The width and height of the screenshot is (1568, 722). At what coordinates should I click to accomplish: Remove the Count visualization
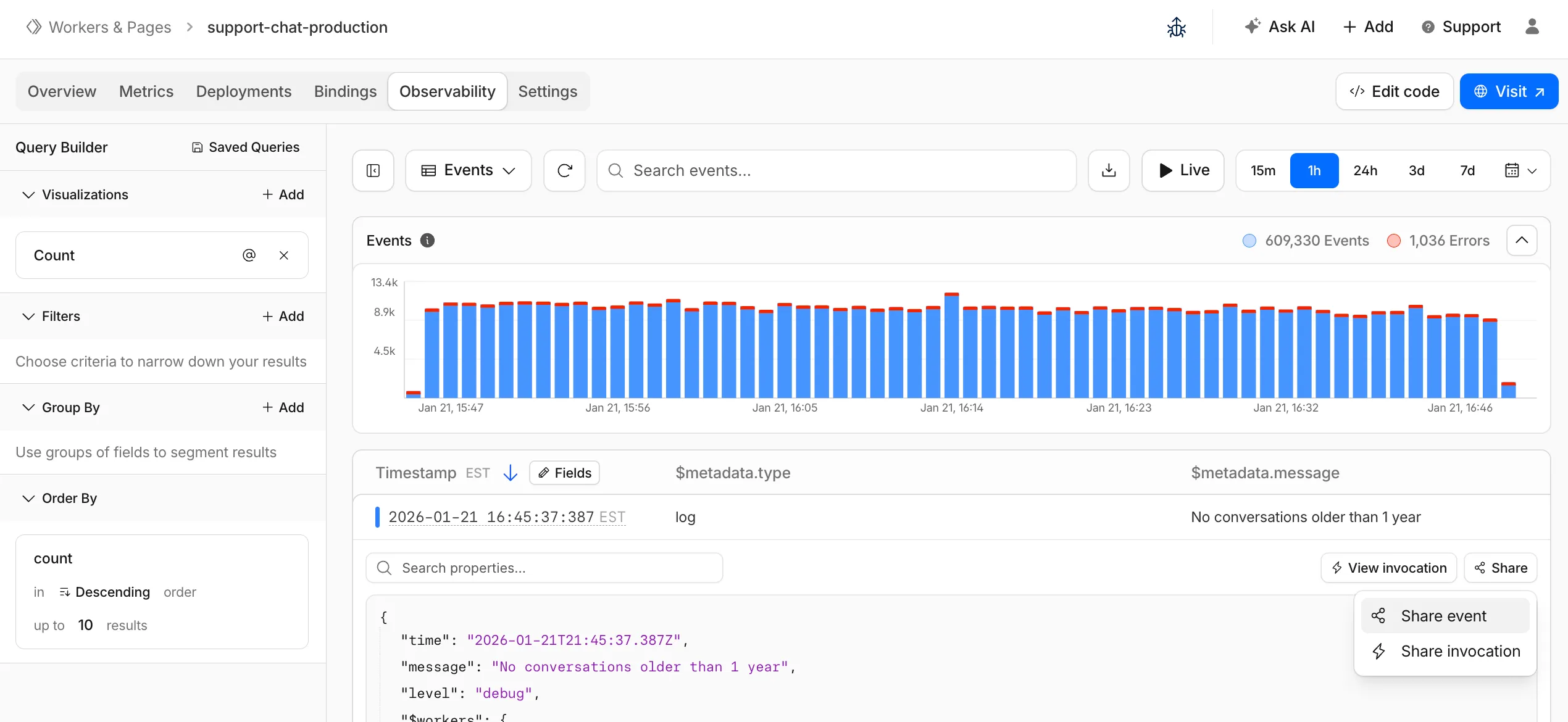point(284,254)
